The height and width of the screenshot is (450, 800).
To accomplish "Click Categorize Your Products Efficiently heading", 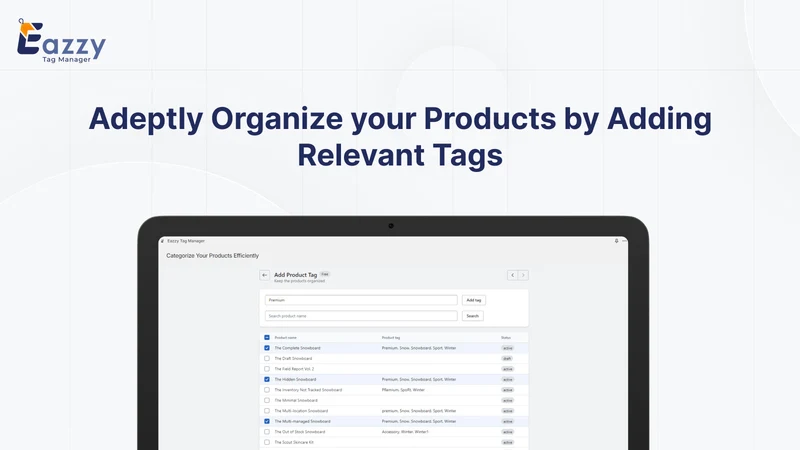I will [212, 256].
